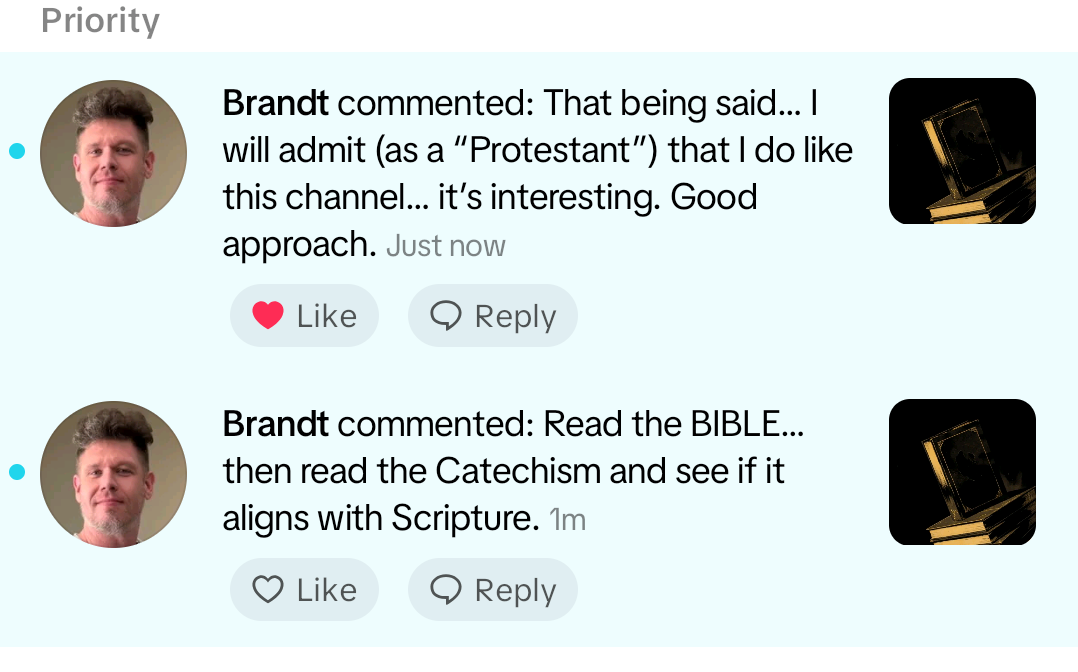Tap the name Brandt in the "Read the BIBLE" notification
Viewport: 1078px width, 672px height.
coord(275,424)
